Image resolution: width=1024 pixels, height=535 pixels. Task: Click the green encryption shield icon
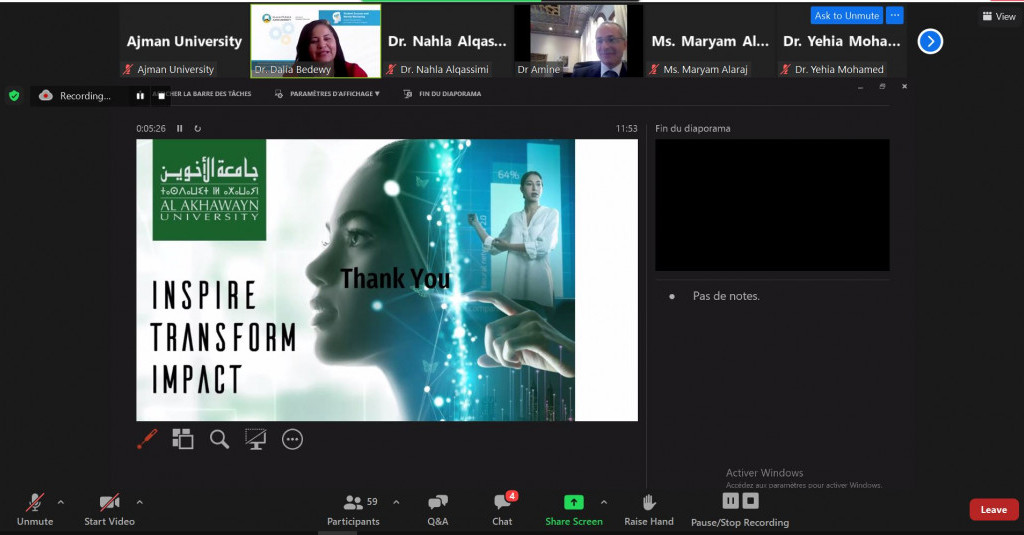14,96
